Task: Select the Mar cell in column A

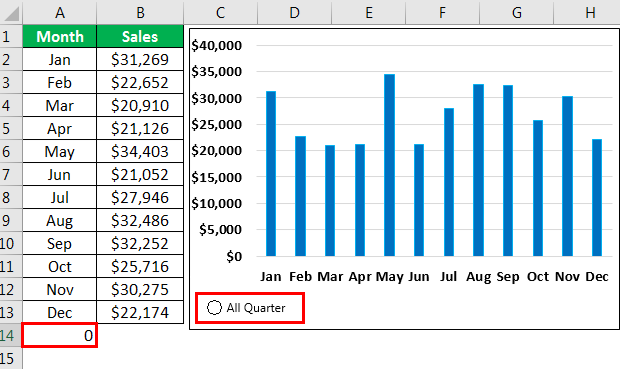Action: [x=60, y=105]
